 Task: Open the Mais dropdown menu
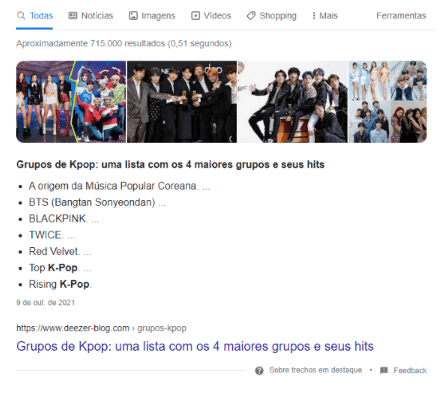[x=325, y=16]
